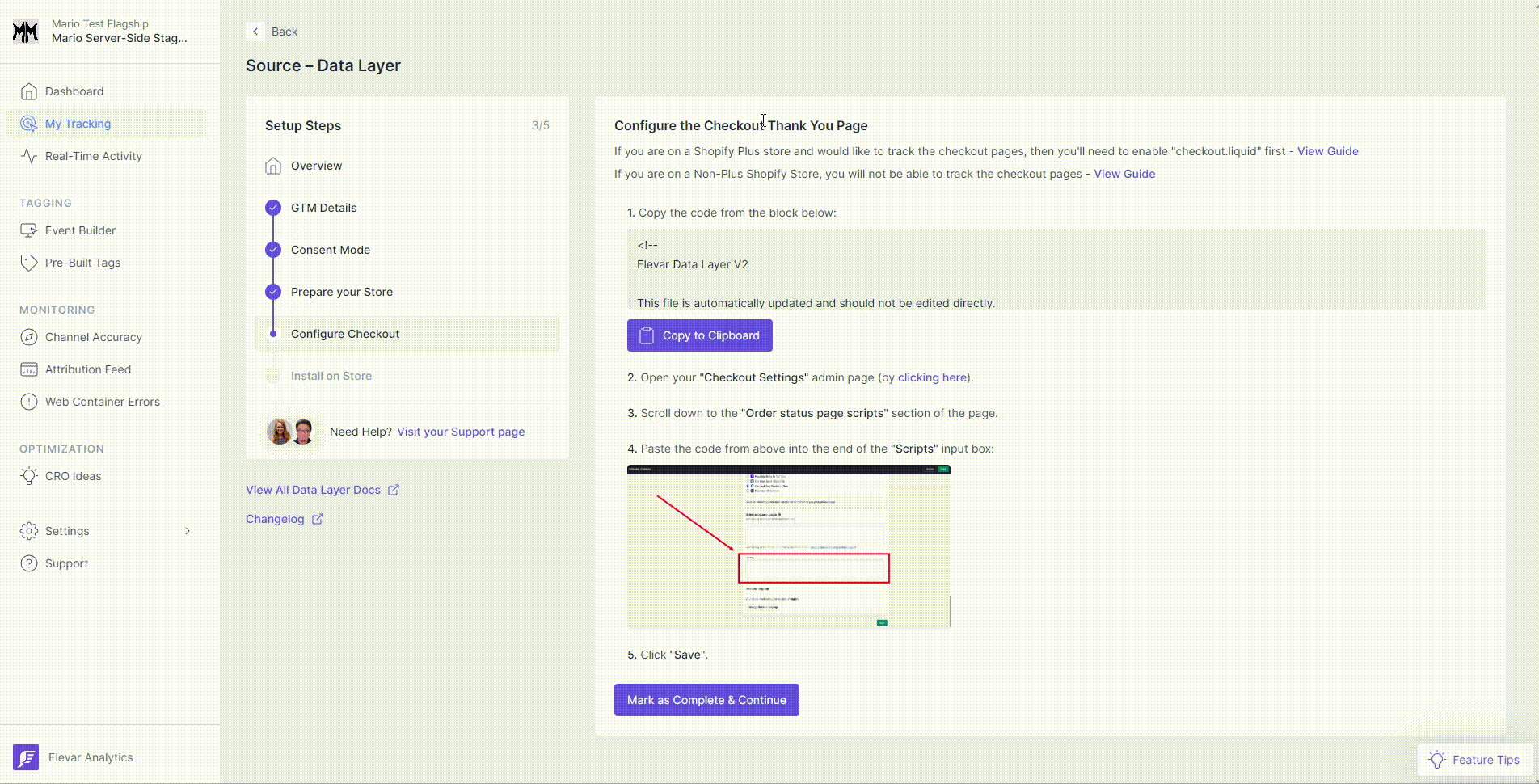1539x784 pixels.
Task: Open the Feature Tips button
Action: pos(1474,760)
